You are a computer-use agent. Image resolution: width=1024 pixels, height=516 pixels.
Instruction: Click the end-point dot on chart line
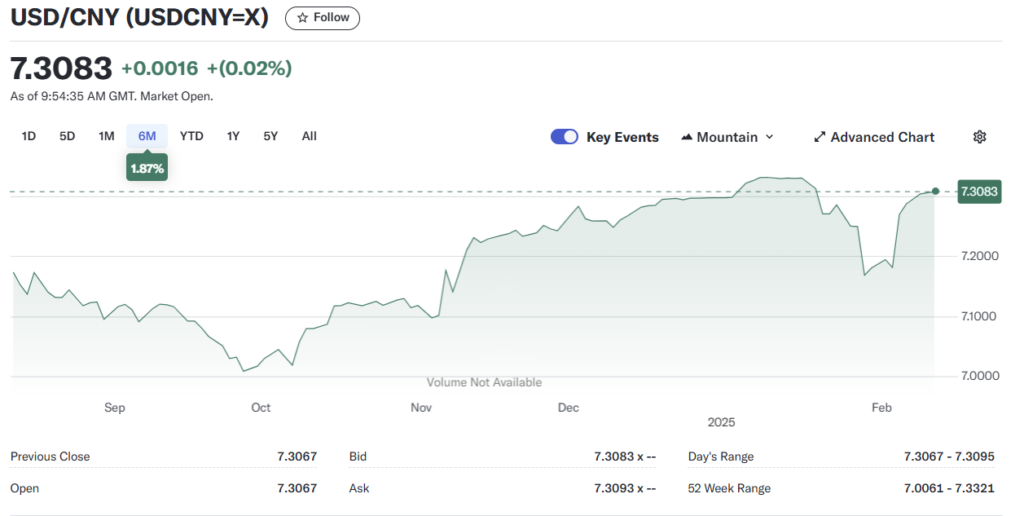(935, 191)
